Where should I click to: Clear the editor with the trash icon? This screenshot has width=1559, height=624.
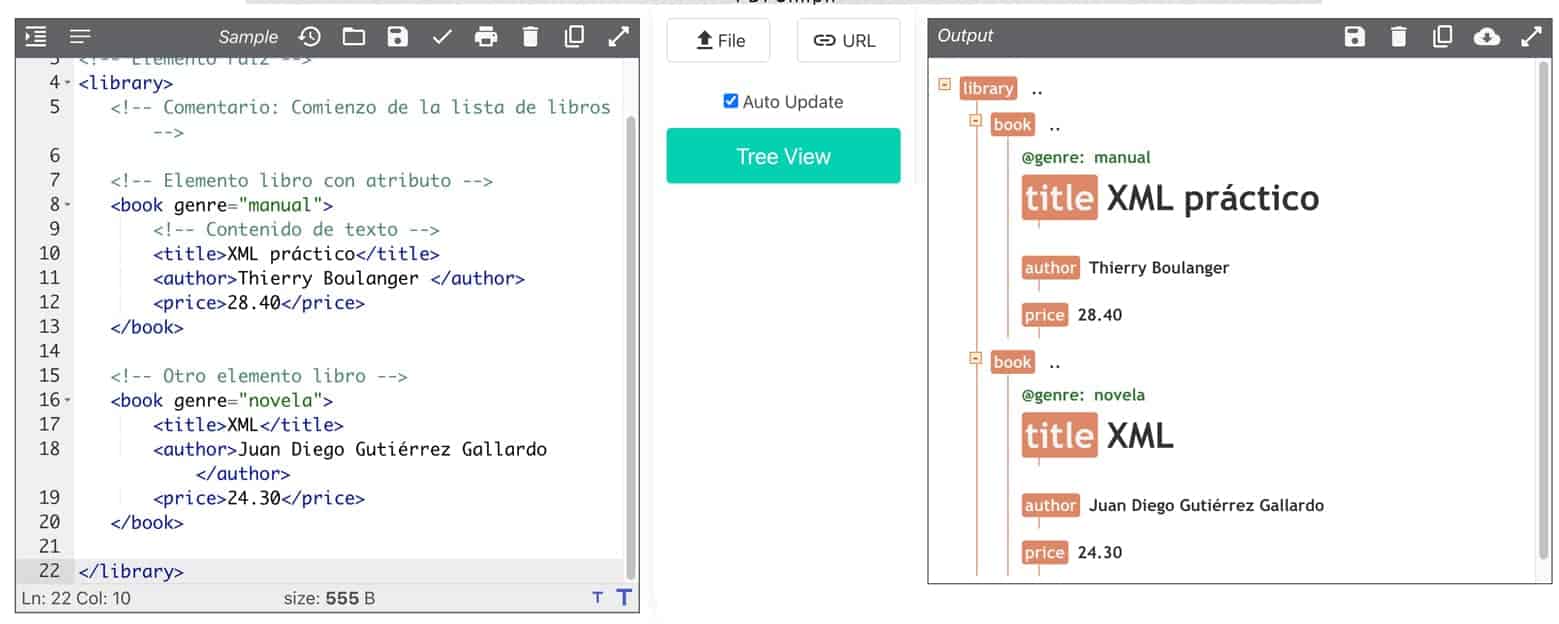[x=530, y=37]
